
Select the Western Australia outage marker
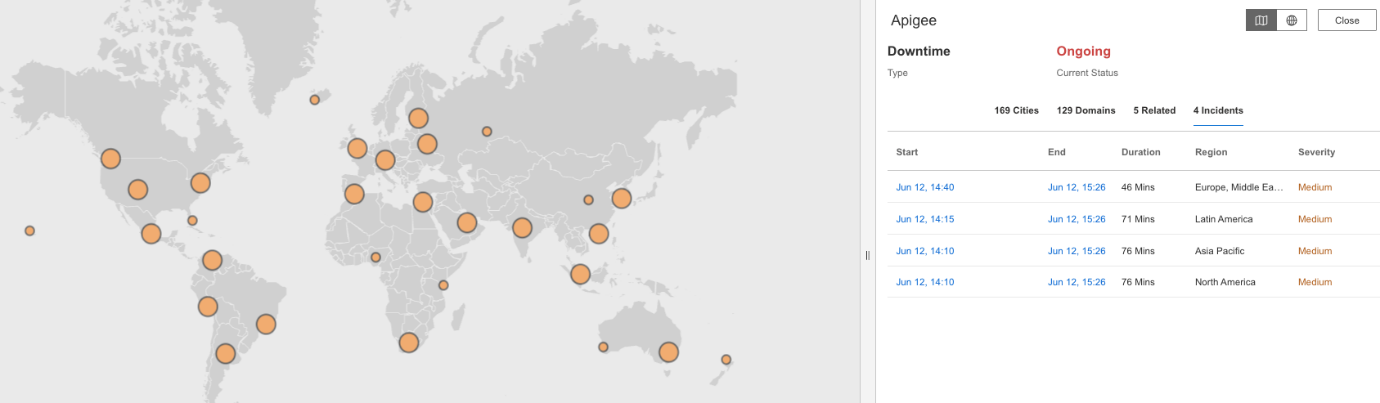click(x=603, y=347)
